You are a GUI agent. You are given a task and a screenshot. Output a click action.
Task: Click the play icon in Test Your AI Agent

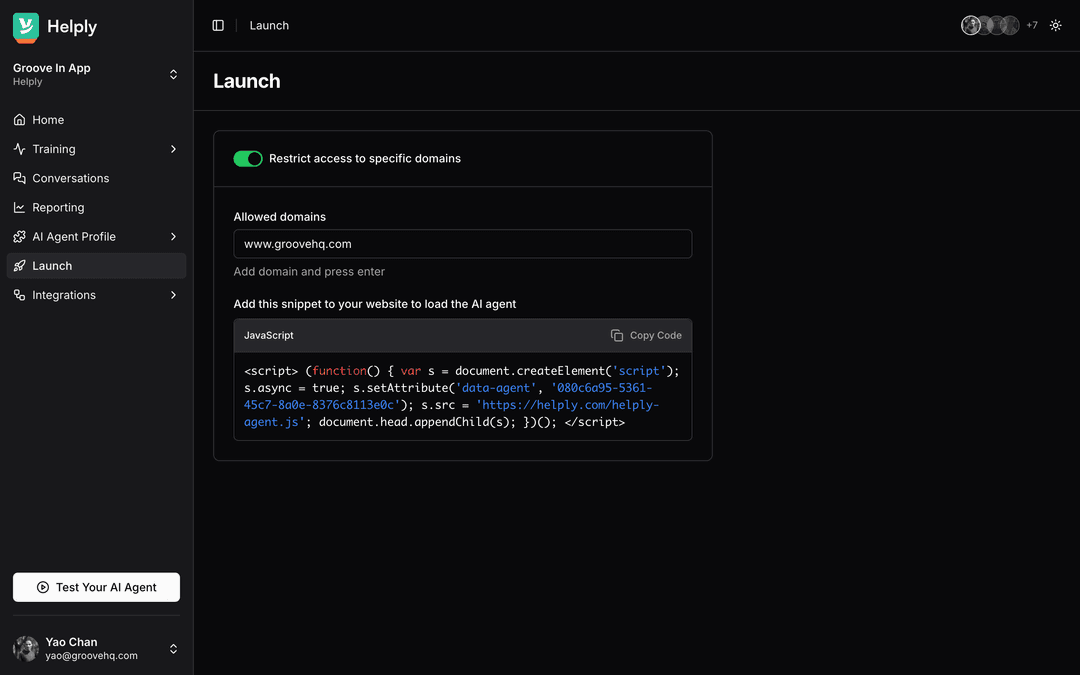[x=43, y=588]
